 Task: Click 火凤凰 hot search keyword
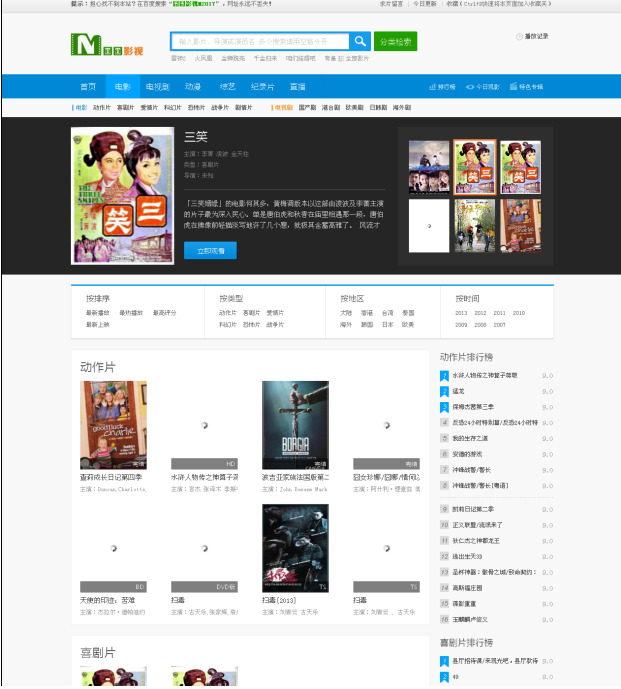click(x=203, y=58)
